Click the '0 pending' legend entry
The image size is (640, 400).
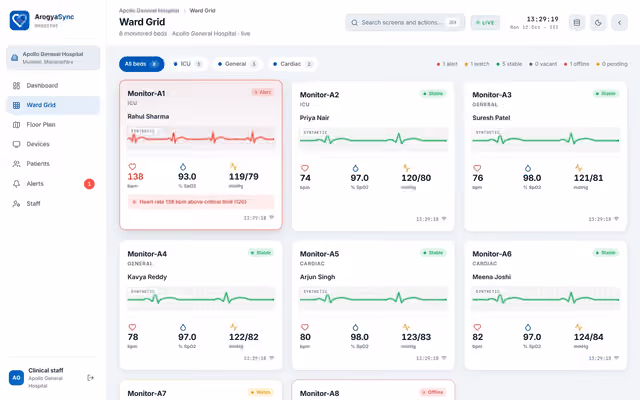pyautogui.click(x=611, y=64)
